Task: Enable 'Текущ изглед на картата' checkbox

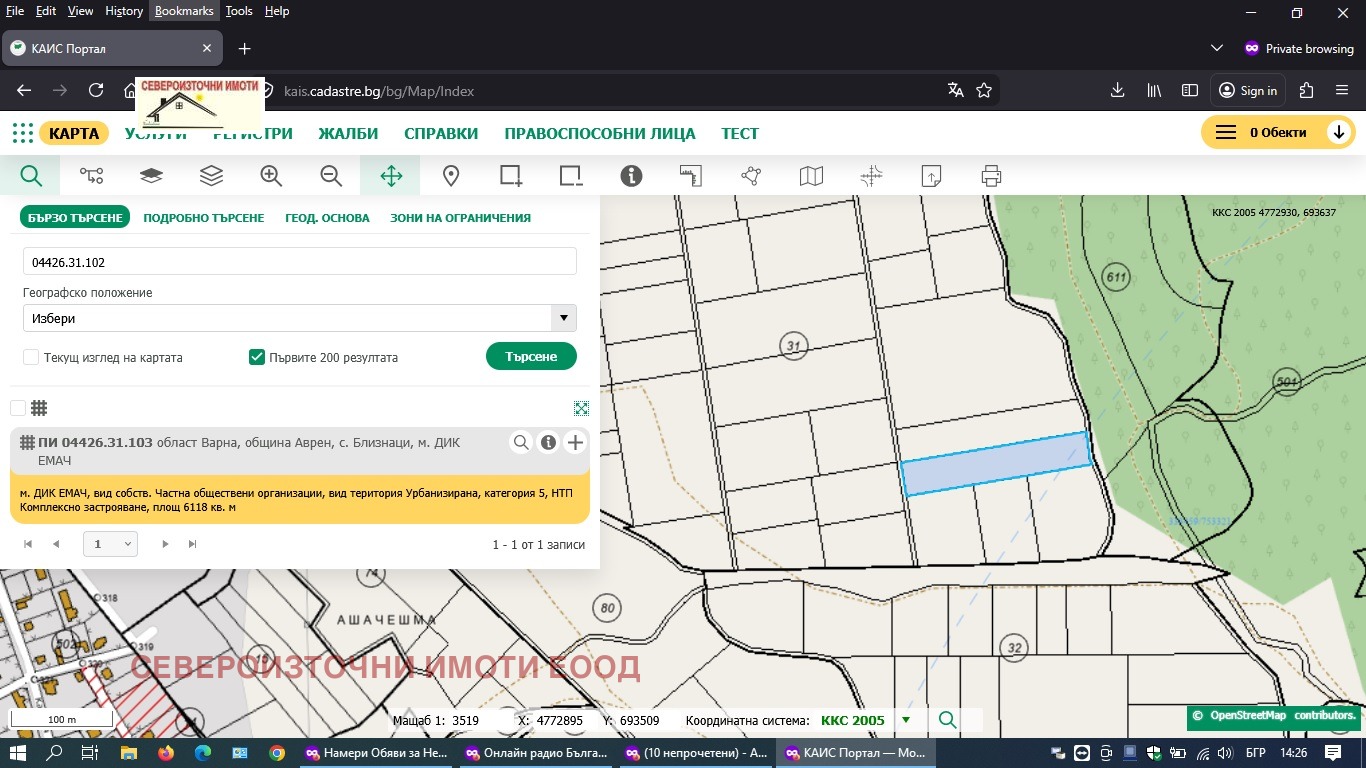Action: click(31, 357)
